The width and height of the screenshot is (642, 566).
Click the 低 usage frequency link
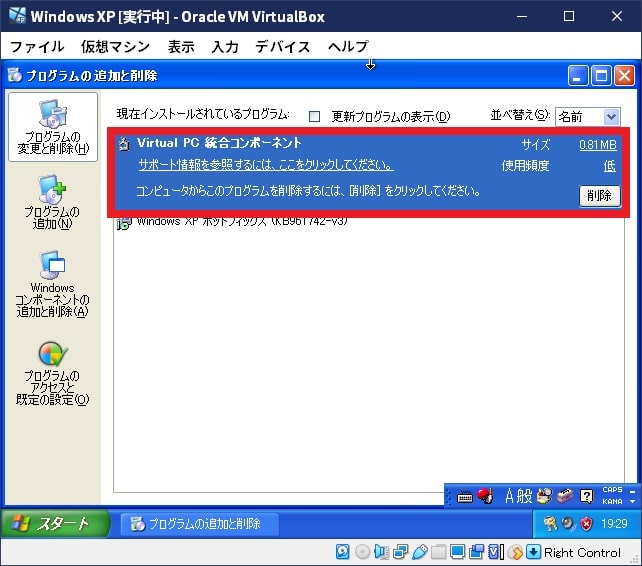[x=610, y=166]
